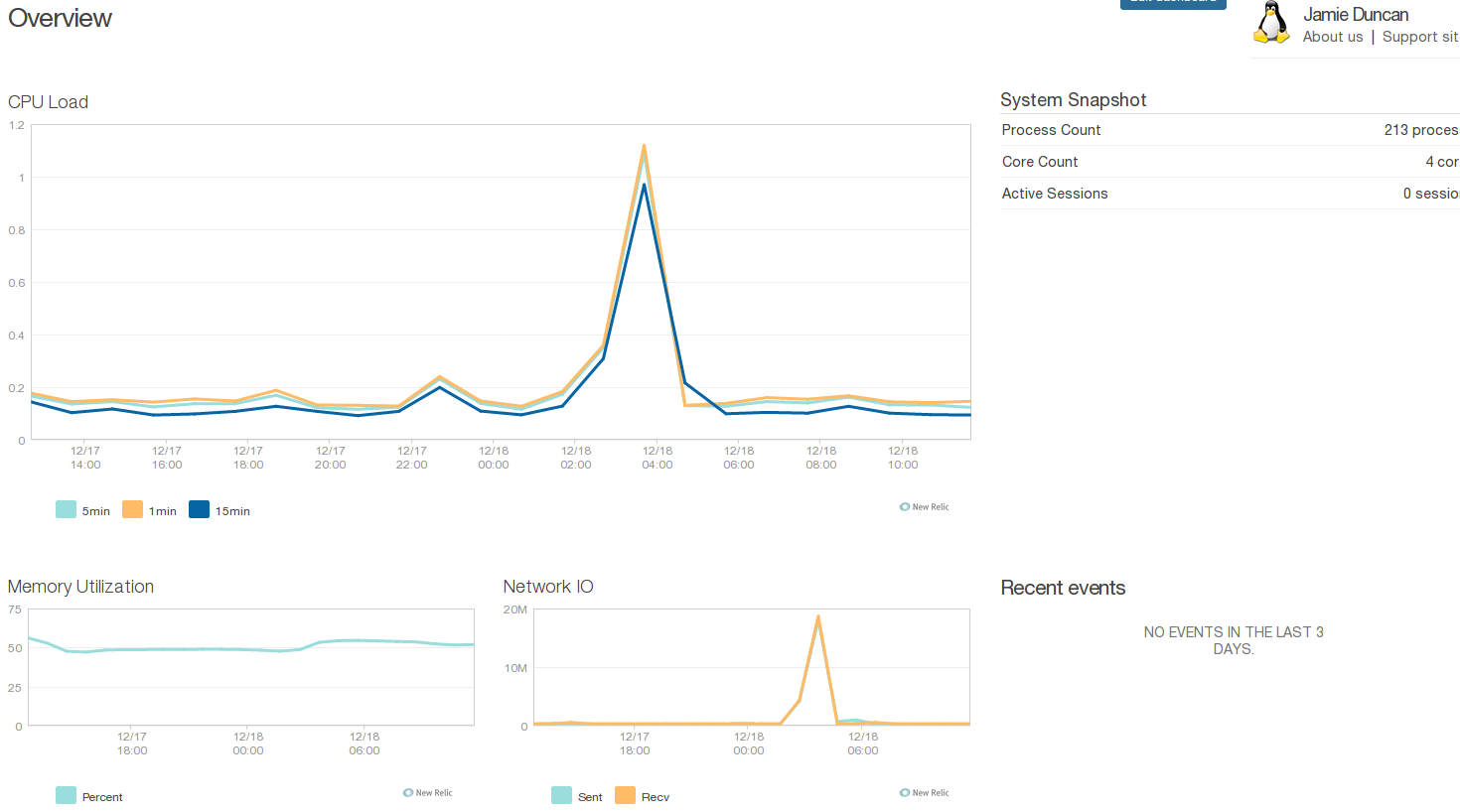Viewport: 1460px width, 812px height.
Task: Select the Process Count row
Action: (x=1229, y=130)
